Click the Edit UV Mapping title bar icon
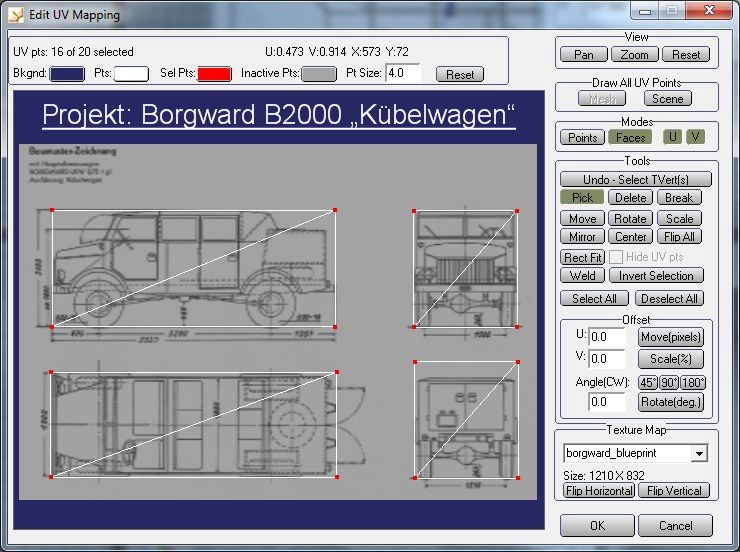This screenshot has height=552, width=740. 16,15
